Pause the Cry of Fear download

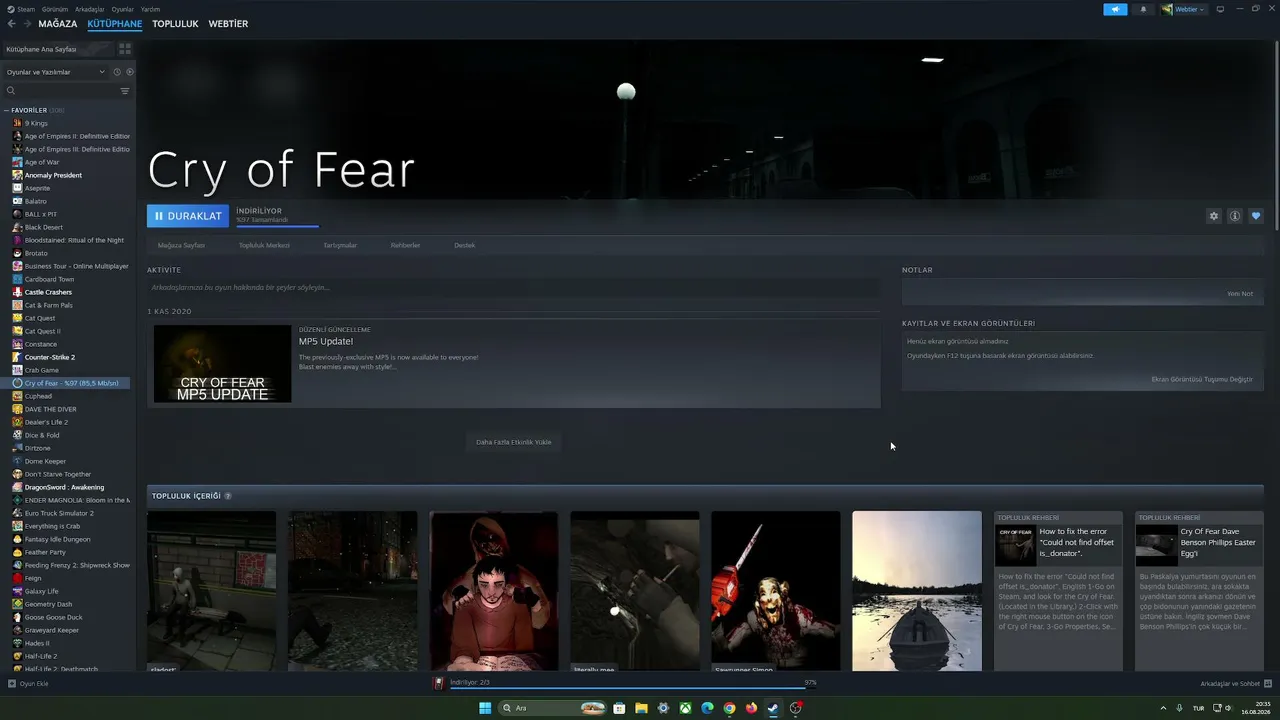[188, 216]
